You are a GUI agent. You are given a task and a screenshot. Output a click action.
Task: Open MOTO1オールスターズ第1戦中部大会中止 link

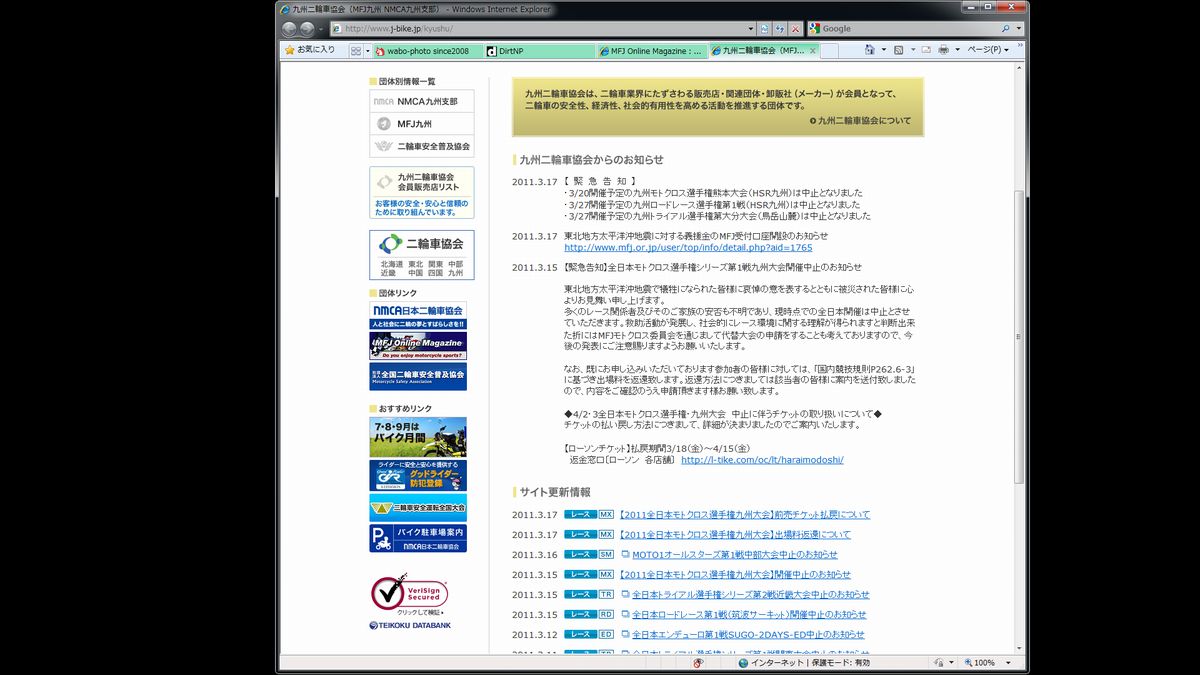735,554
